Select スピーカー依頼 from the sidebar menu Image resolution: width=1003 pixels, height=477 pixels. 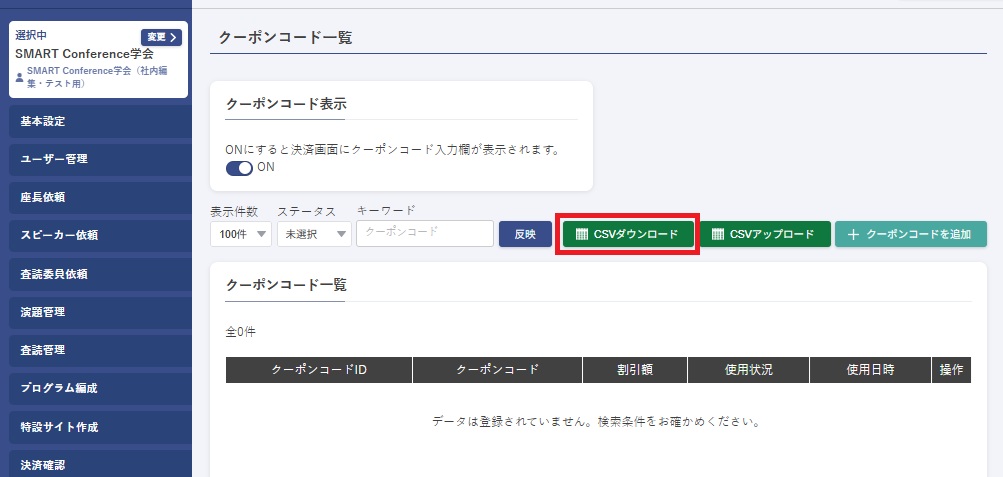pos(96,236)
